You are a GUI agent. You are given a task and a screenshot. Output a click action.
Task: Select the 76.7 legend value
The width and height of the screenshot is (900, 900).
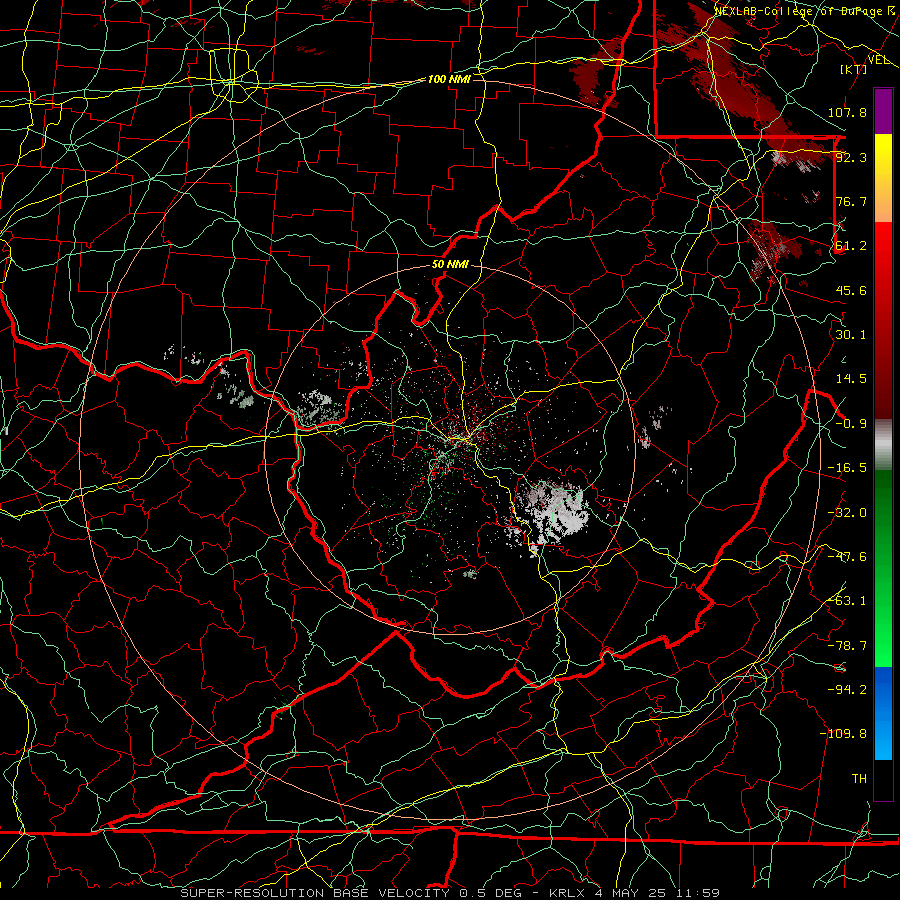coord(851,201)
